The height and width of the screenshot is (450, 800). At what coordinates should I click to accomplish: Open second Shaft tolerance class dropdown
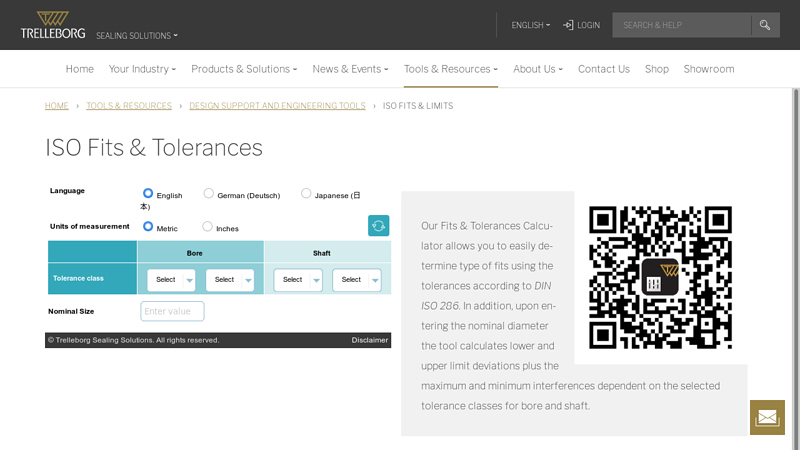356,280
